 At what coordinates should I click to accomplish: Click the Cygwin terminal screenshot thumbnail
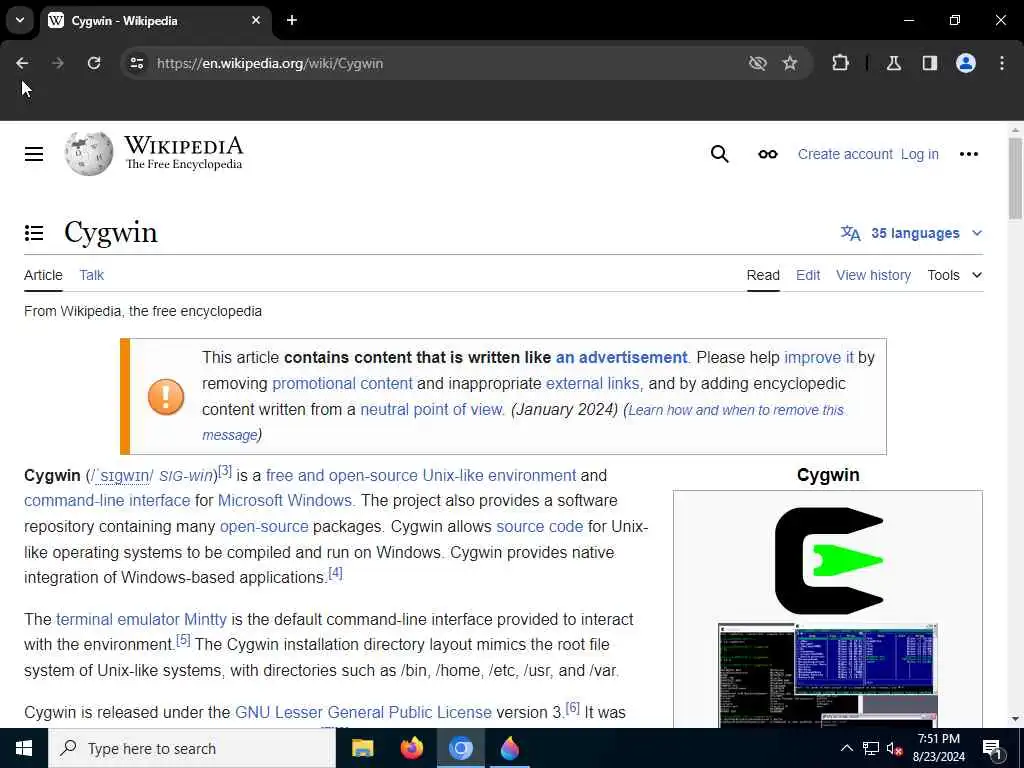click(827, 675)
